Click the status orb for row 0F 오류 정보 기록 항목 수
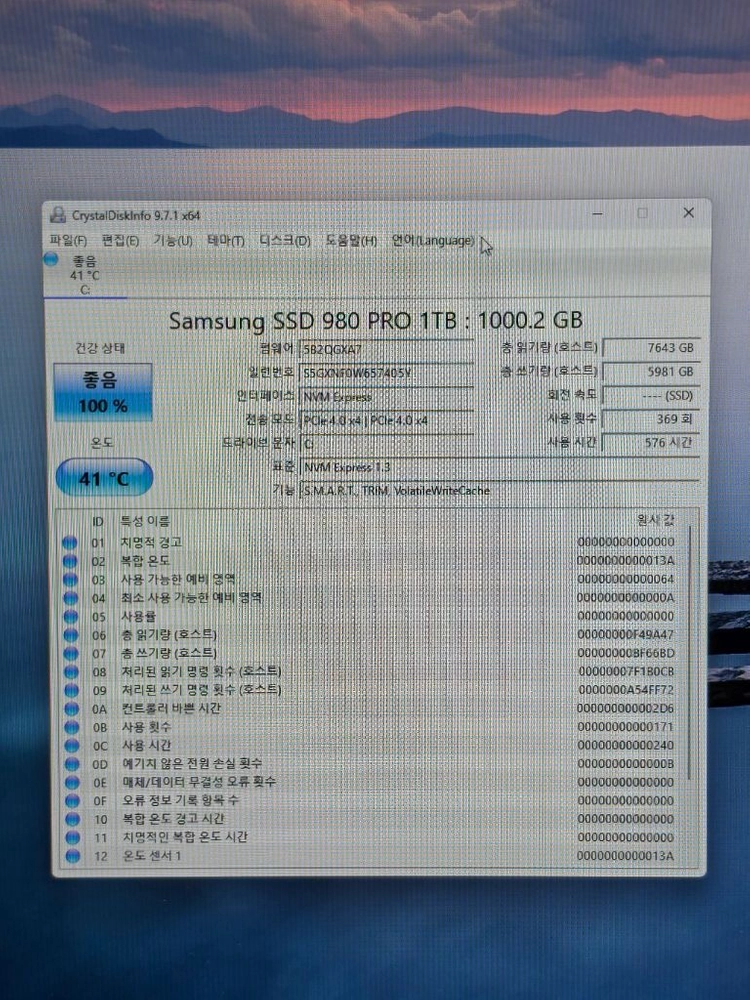The image size is (750, 1000). pyautogui.click(x=72, y=801)
